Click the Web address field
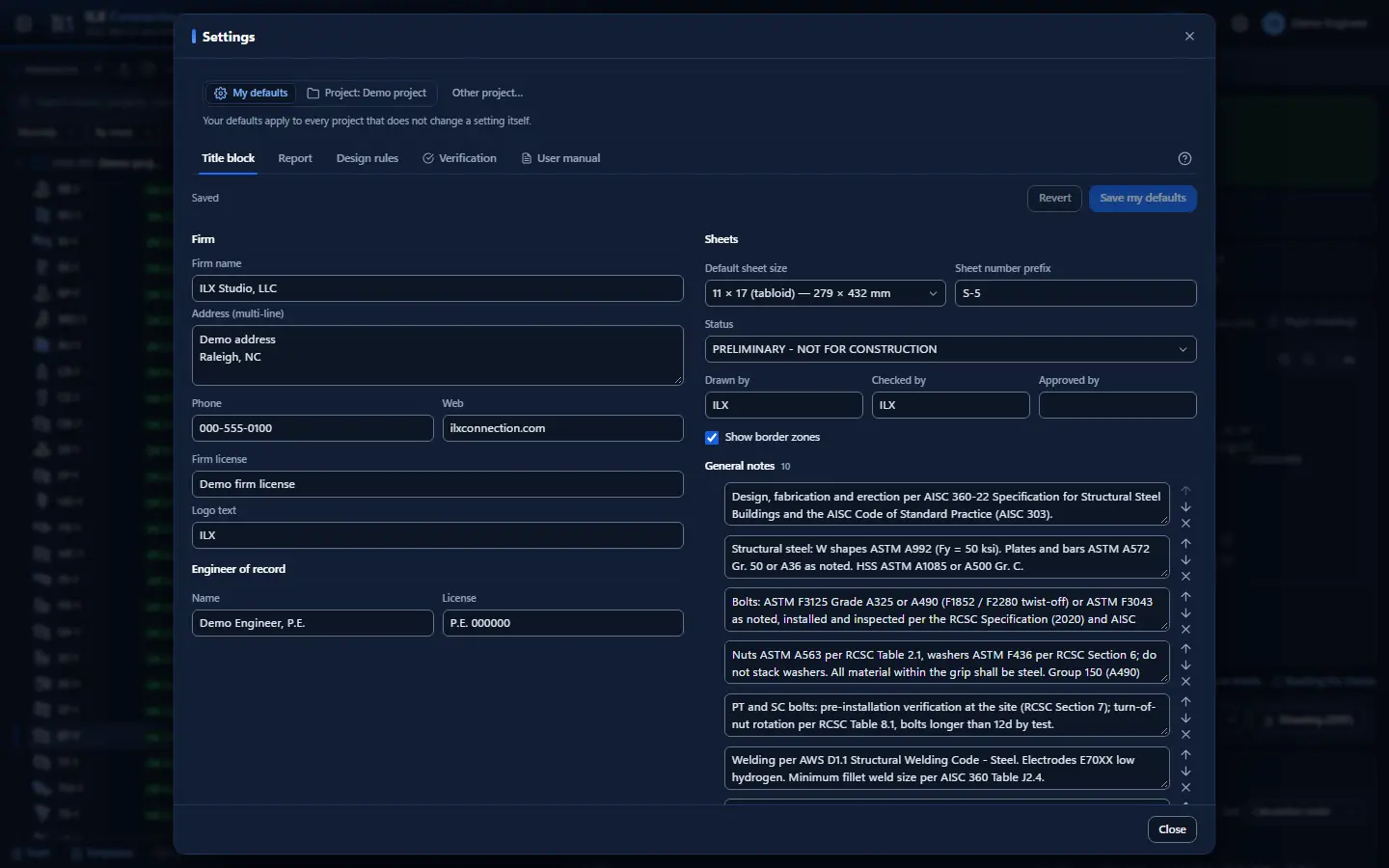This screenshot has width=1389, height=868. (562, 428)
